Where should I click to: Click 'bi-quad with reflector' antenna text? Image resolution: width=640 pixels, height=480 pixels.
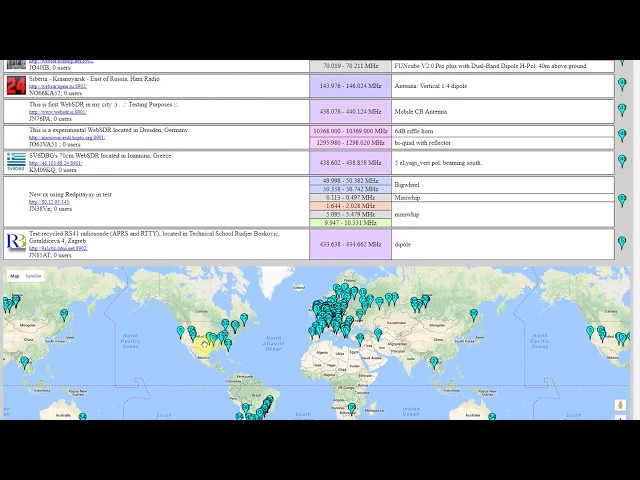422,143
